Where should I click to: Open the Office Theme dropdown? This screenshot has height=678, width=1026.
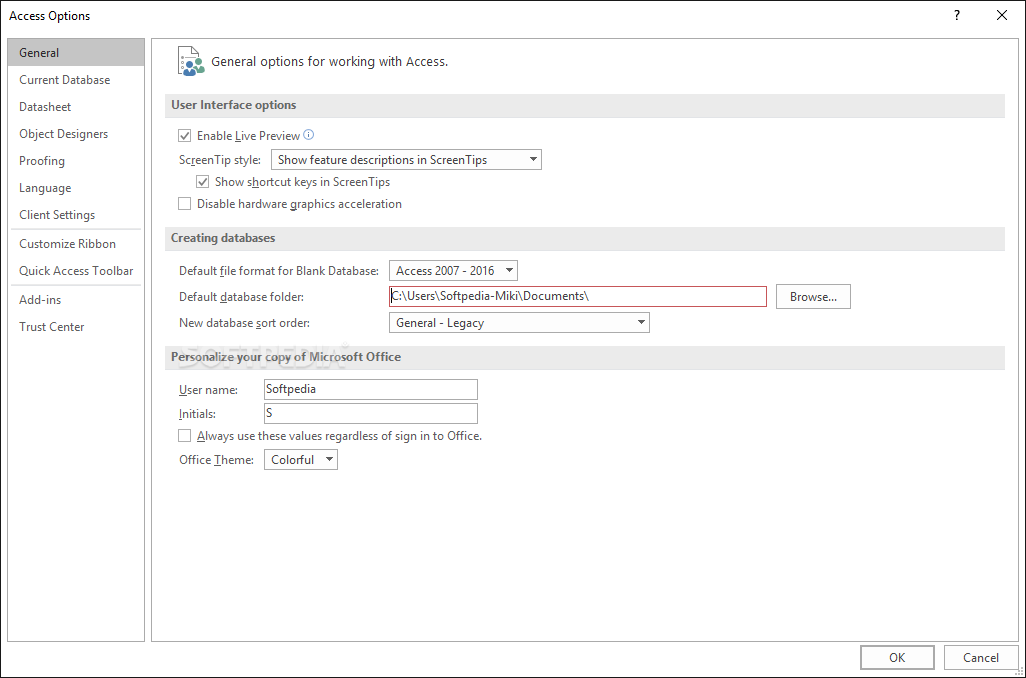tap(301, 459)
